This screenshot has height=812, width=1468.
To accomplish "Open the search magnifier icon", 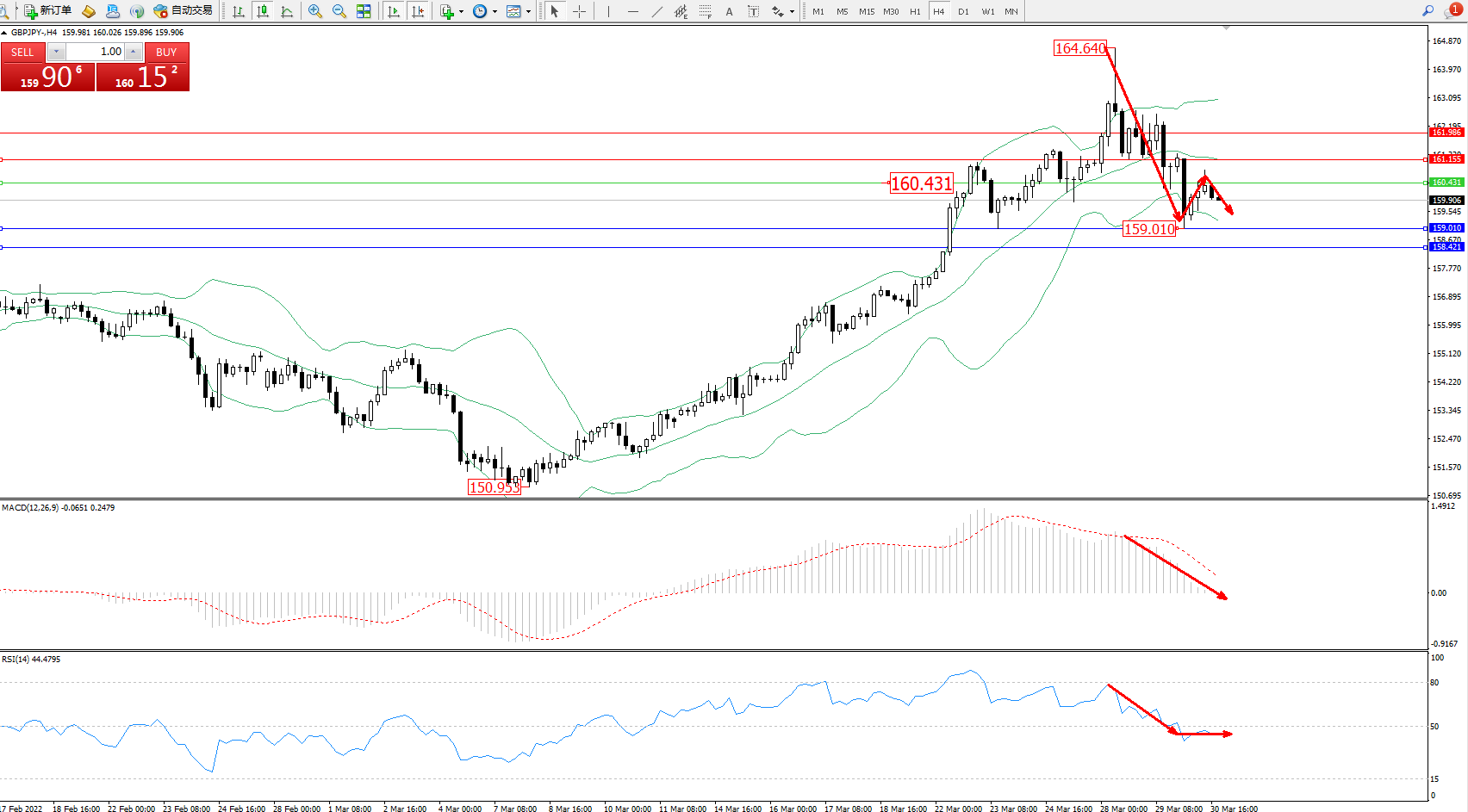I will 1428,11.
